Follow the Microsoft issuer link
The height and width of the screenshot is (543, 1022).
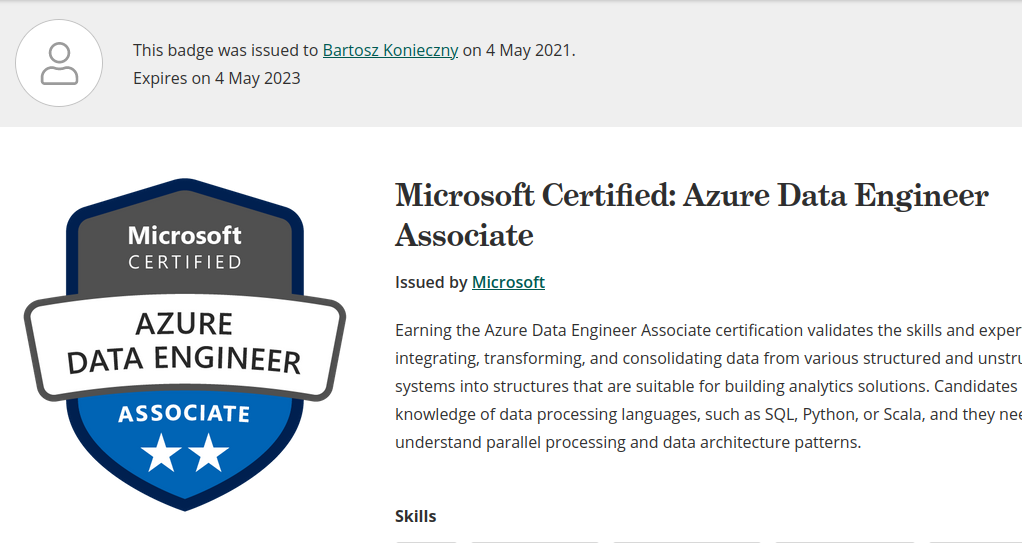click(x=508, y=282)
